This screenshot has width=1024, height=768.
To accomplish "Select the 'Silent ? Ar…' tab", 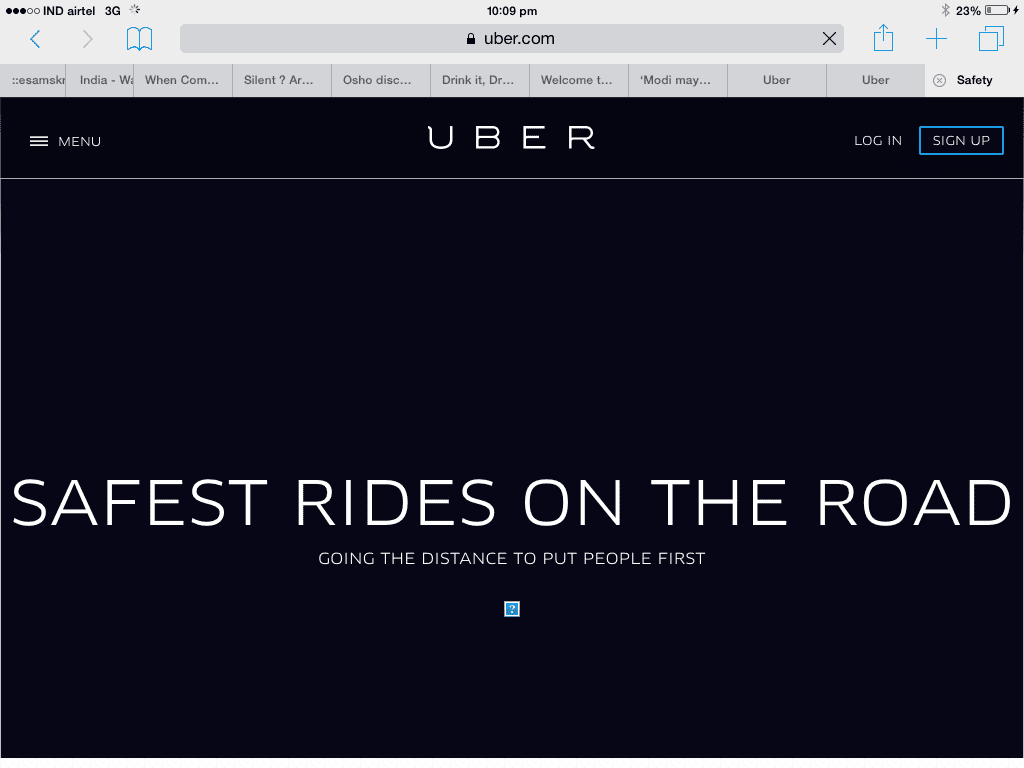I will pyautogui.click(x=281, y=80).
